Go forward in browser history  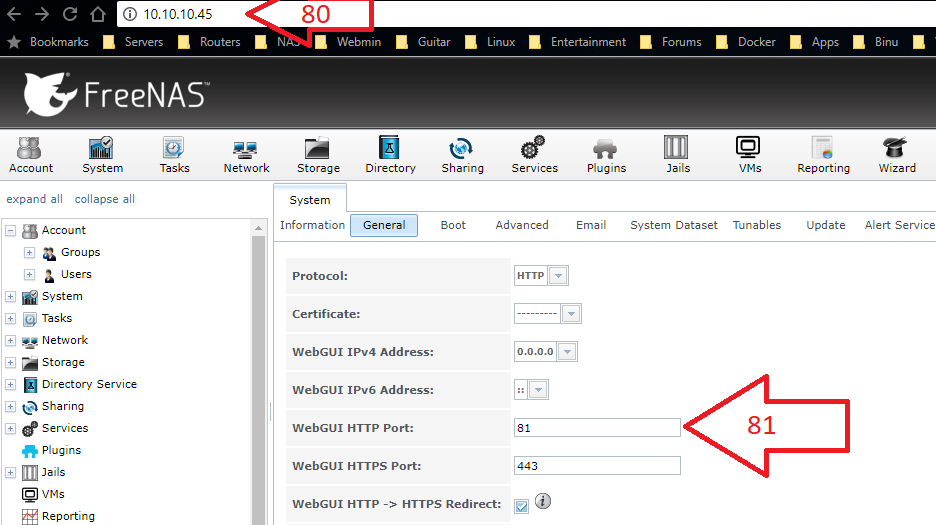coord(42,14)
